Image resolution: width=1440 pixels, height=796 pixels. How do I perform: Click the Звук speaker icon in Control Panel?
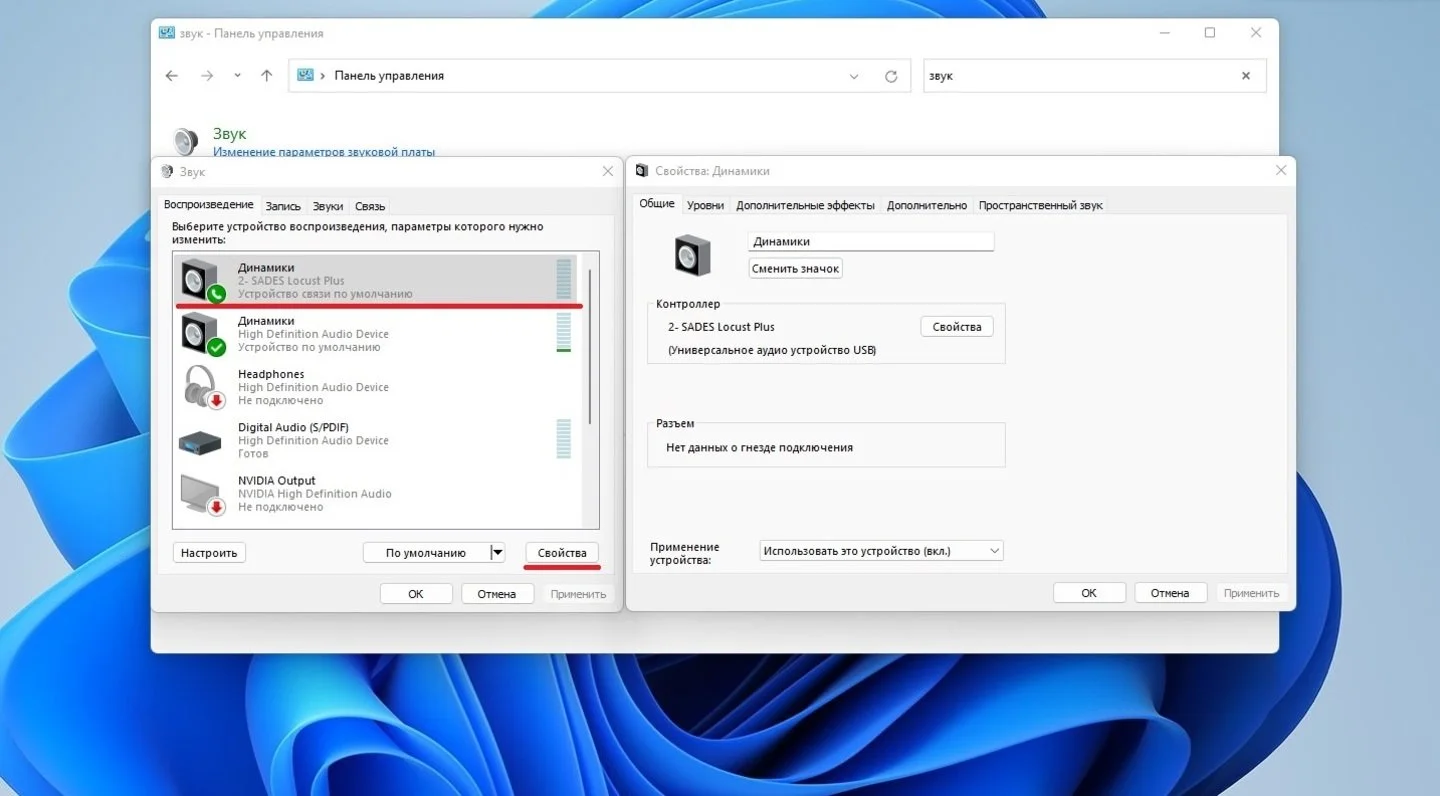click(x=185, y=142)
